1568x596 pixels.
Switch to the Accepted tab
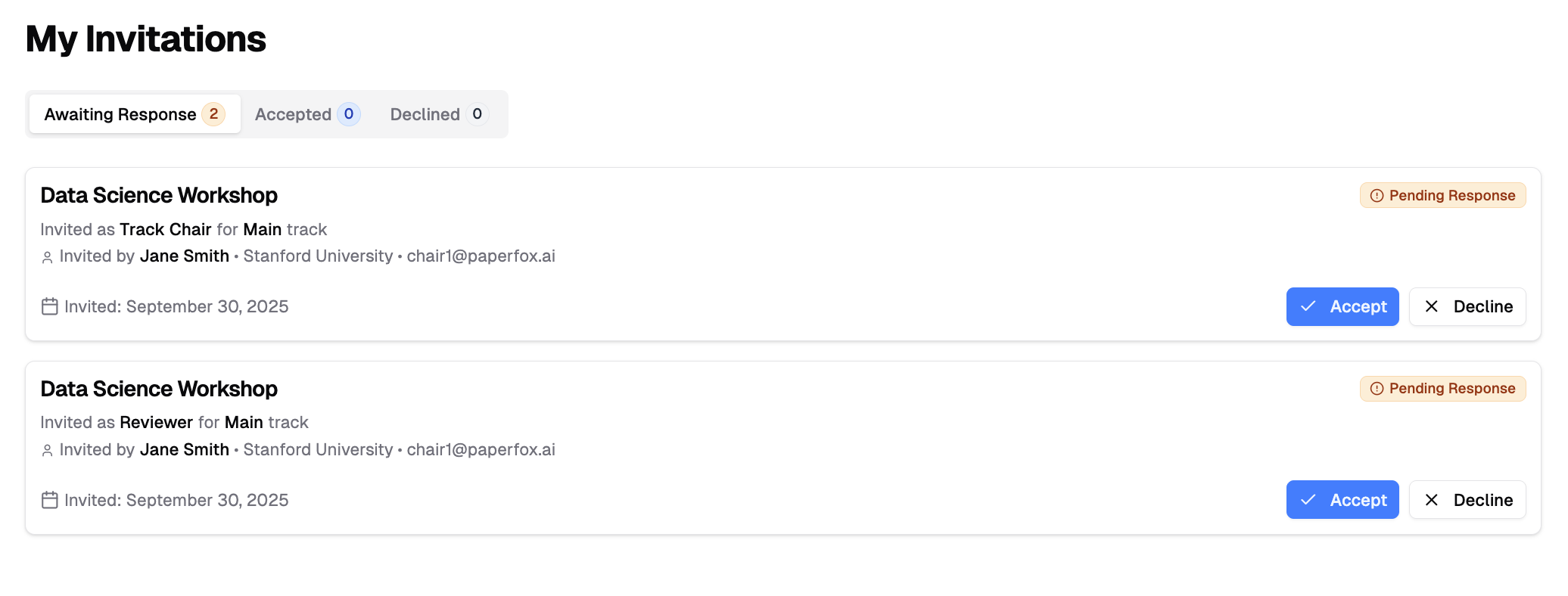pyautogui.click(x=306, y=114)
